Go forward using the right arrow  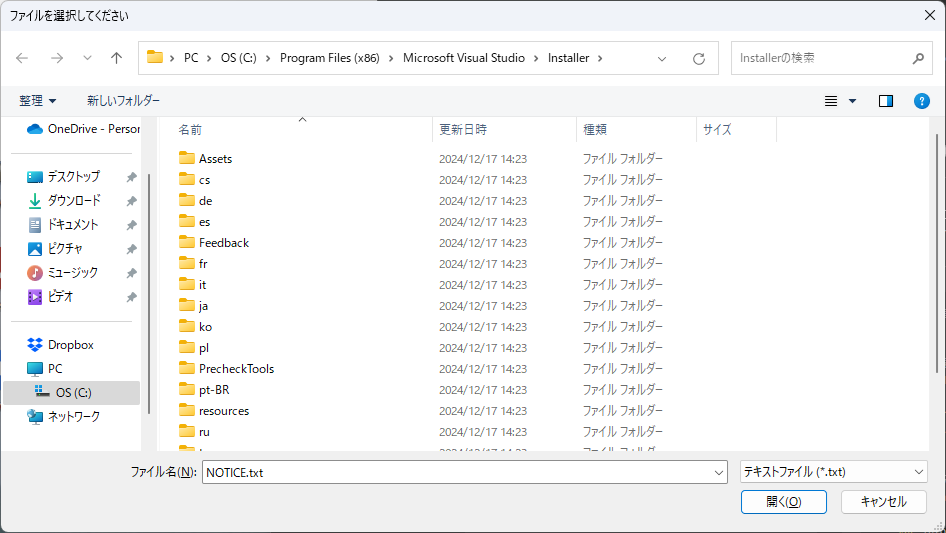click(57, 58)
